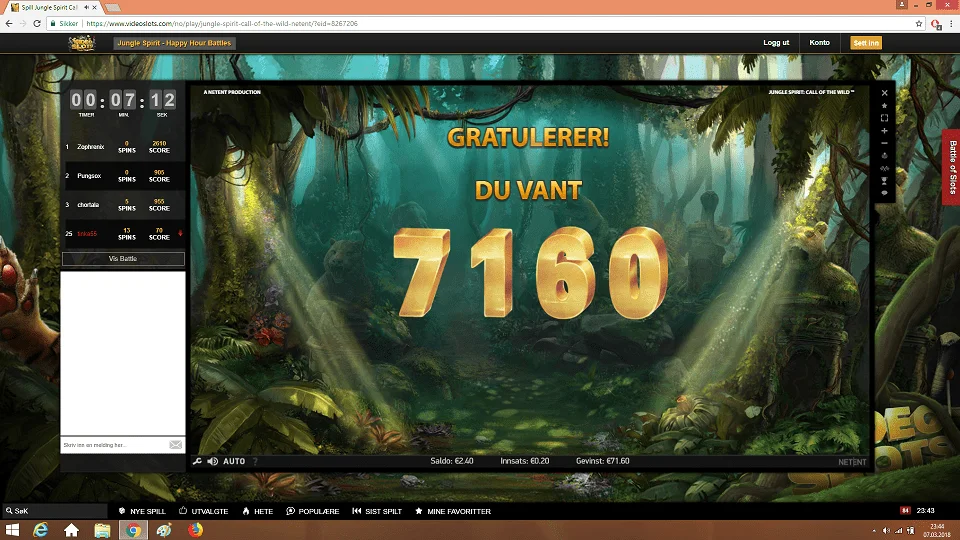960x540 pixels.
Task: Click the 7160 win amount
Action: click(x=530, y=273)
